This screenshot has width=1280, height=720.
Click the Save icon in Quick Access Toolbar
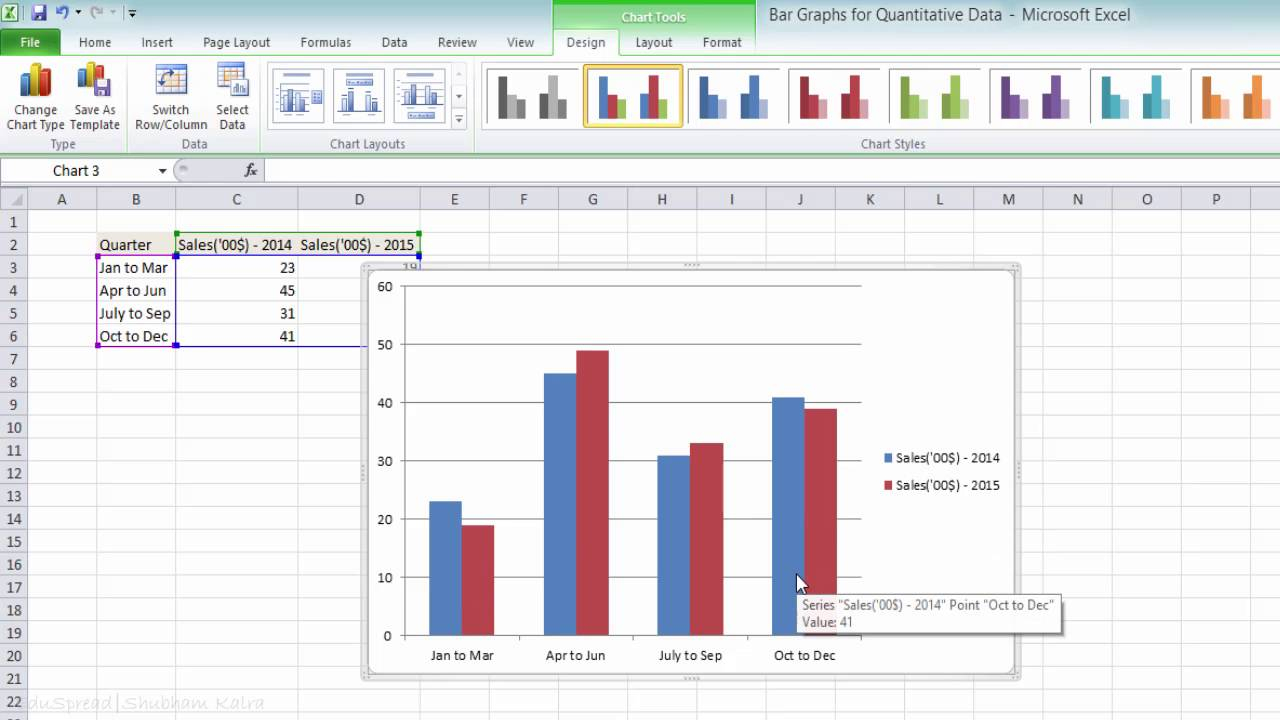[39, 10]
